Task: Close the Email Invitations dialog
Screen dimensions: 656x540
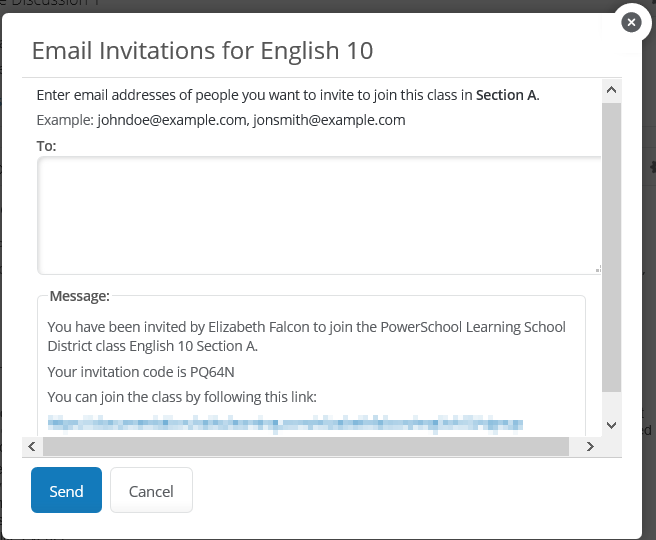Action: [631, 22]
